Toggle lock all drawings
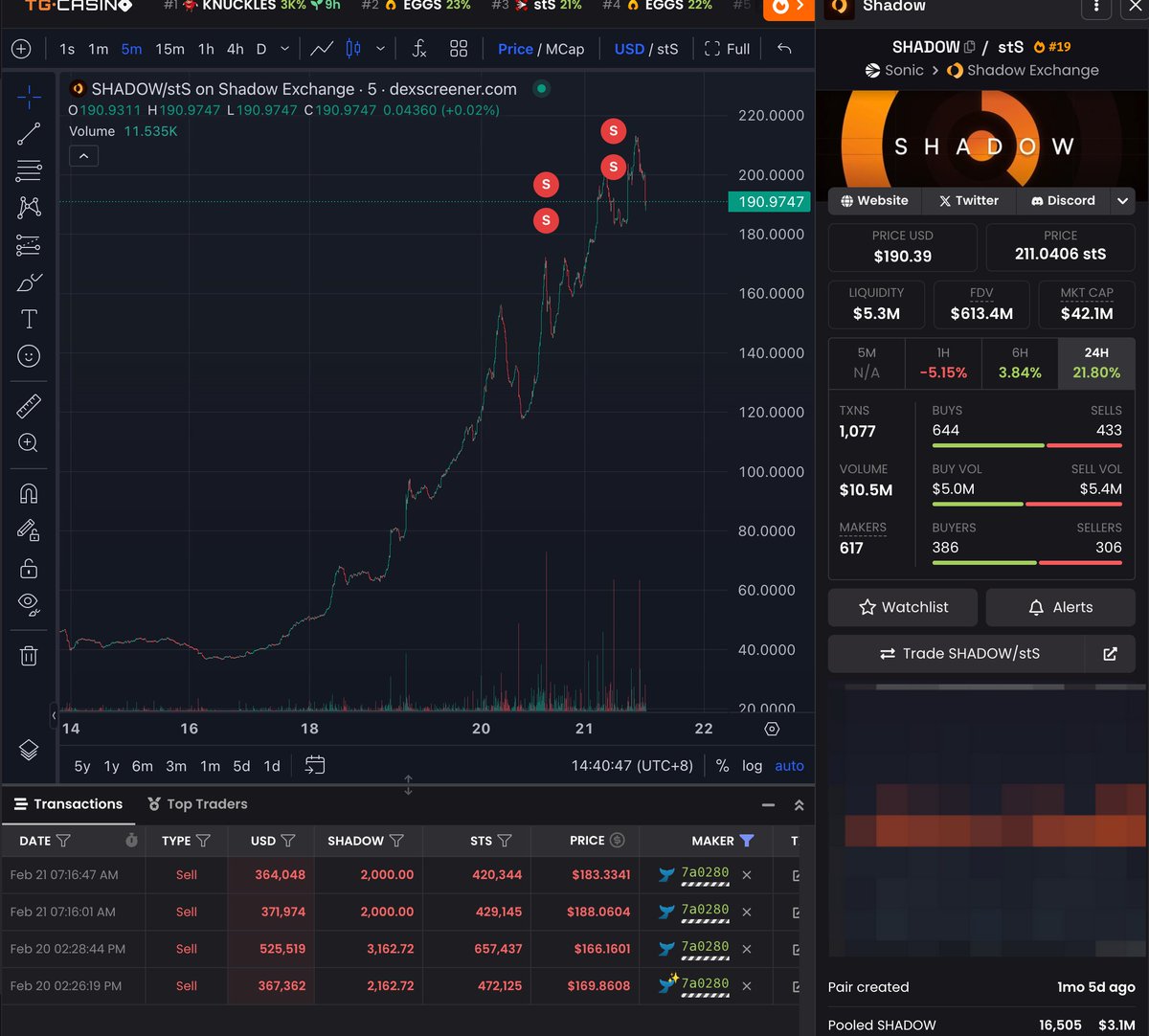 tap(29, 568)
